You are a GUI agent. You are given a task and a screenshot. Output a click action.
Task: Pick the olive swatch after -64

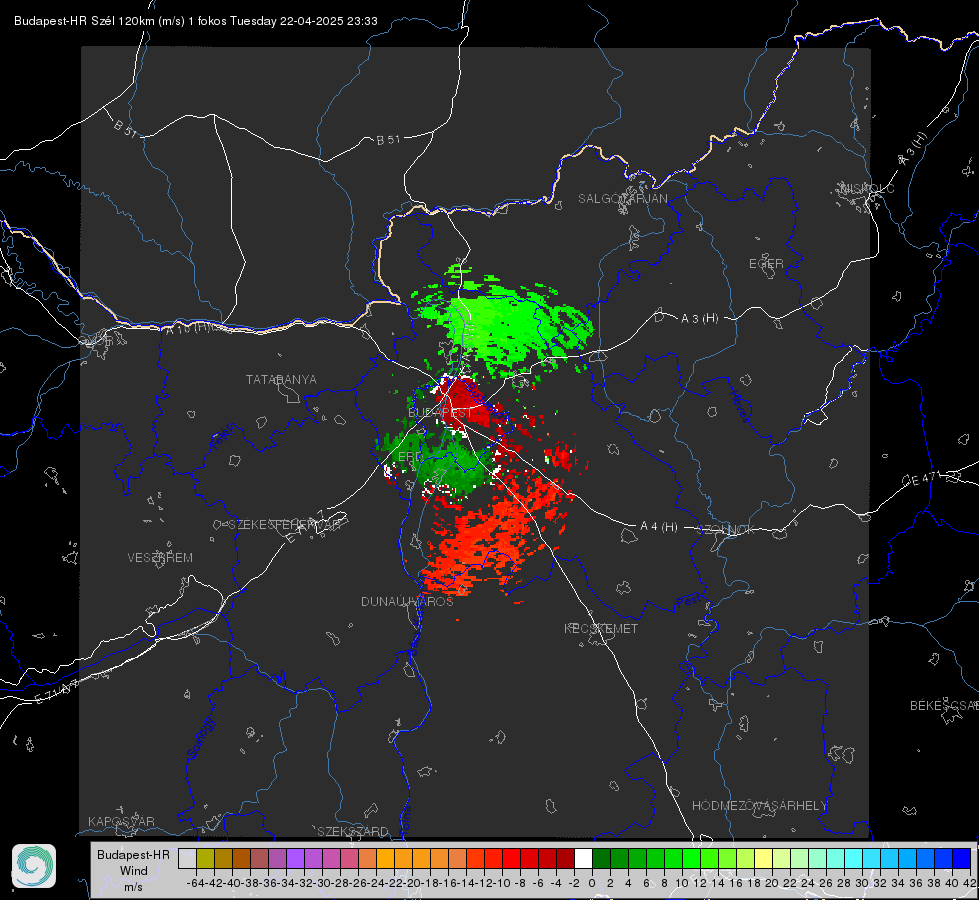click(205, 858)
